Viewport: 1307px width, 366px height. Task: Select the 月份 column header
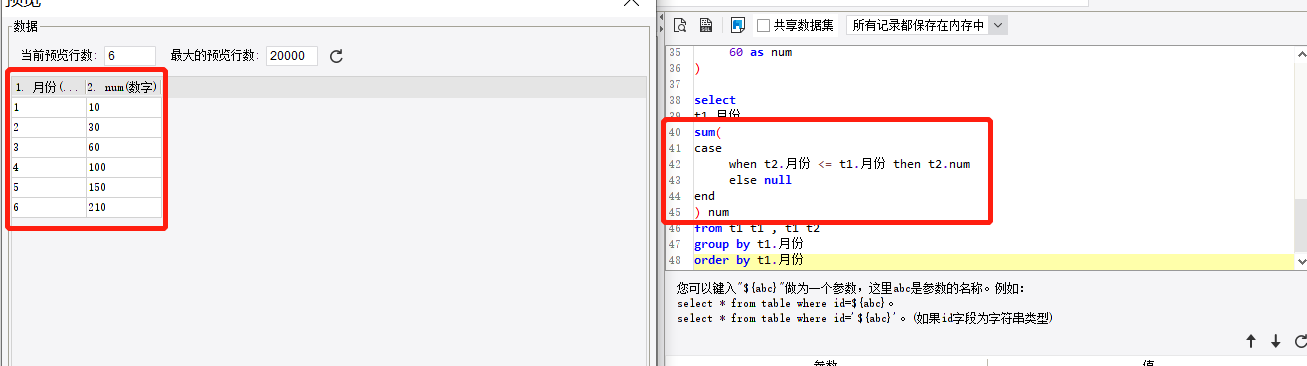point(48,87)
